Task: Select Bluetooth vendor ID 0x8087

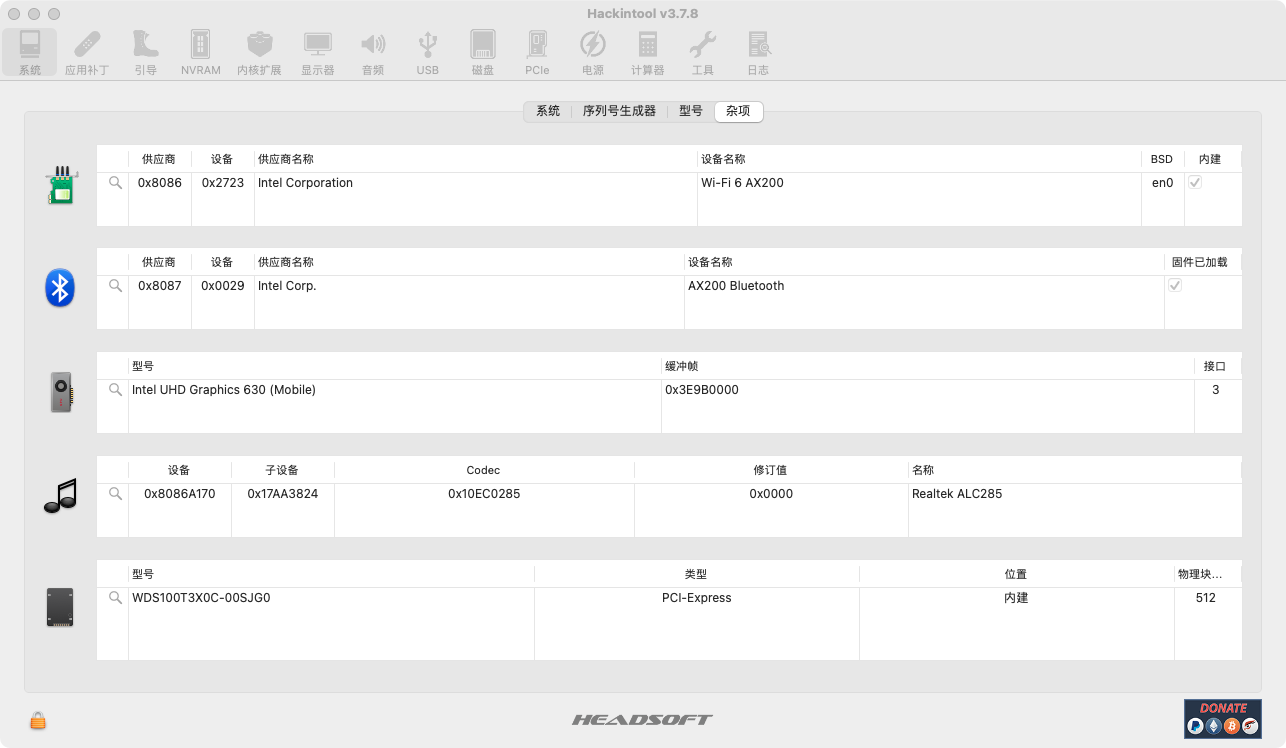Action: (x=160, y=286)
